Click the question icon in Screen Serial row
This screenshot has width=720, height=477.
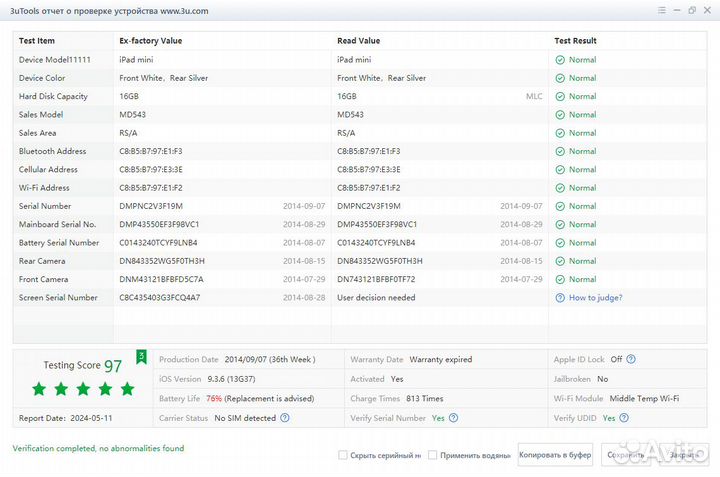click(560, 297)
